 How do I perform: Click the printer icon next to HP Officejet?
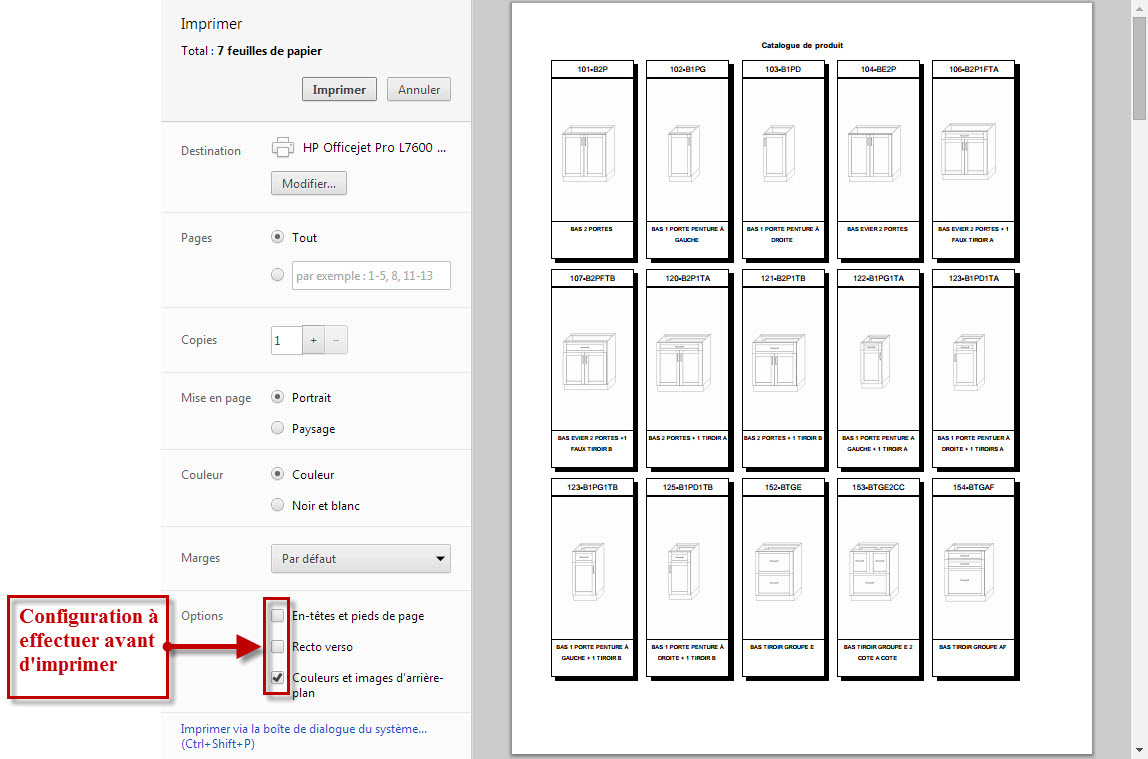[x=282, y=147]
